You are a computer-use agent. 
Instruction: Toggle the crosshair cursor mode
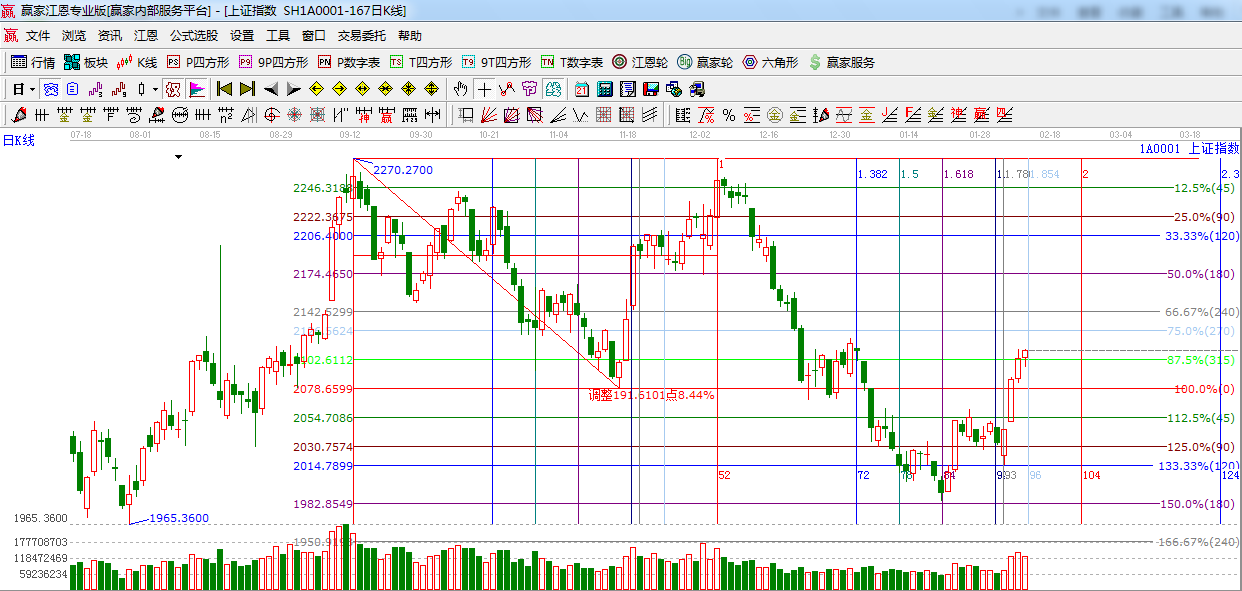(x=484, y=89)
